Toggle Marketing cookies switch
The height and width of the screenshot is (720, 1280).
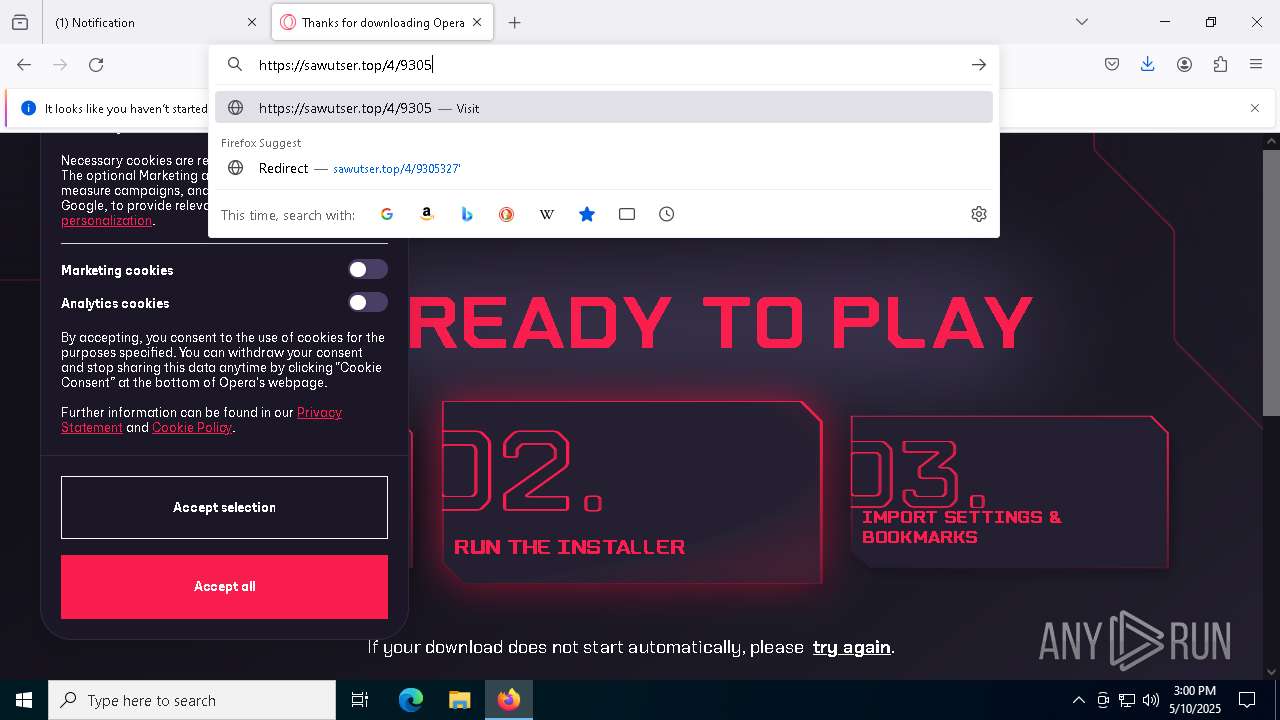tap(368, 270)
